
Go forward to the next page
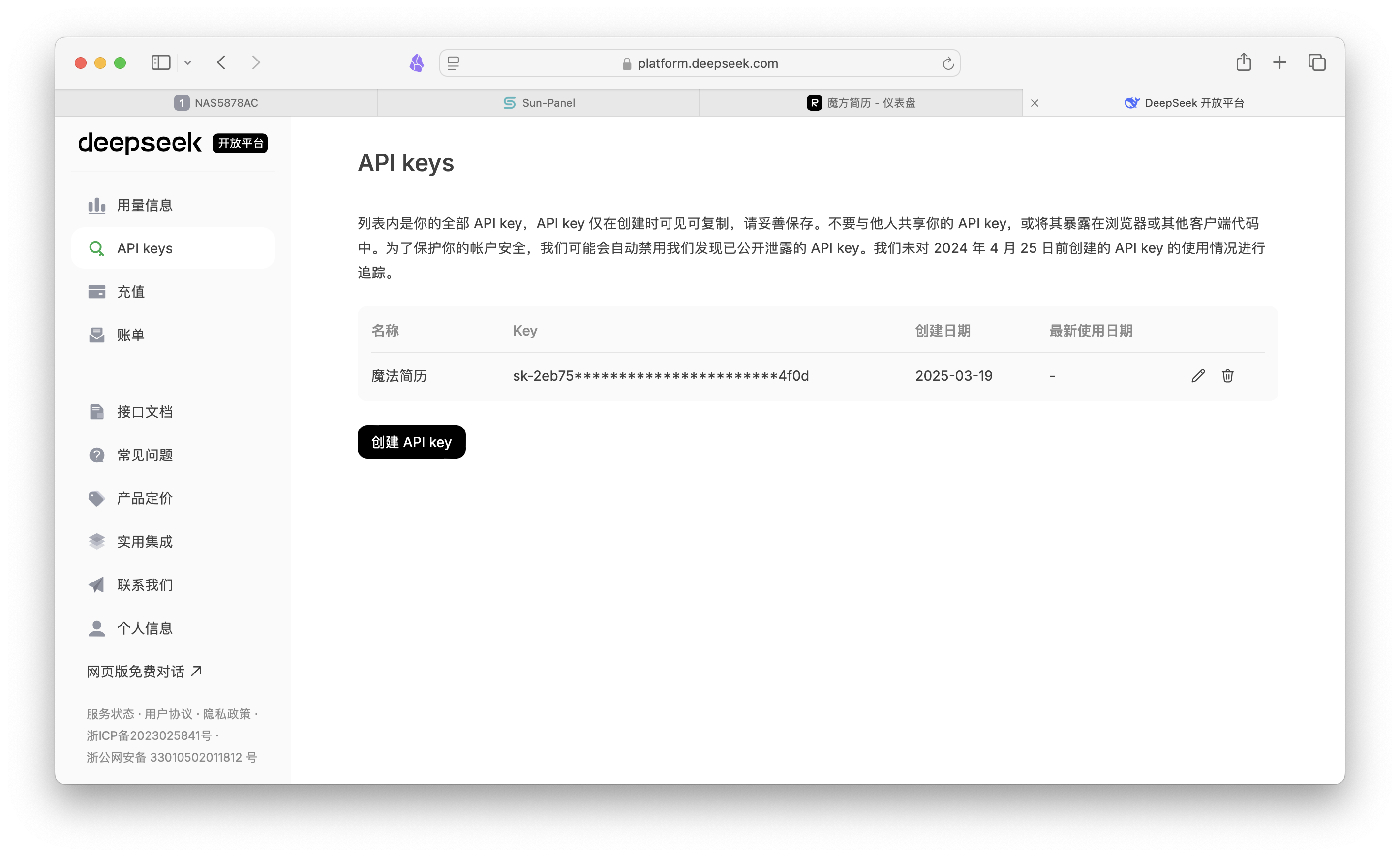(x=256, y=62)
